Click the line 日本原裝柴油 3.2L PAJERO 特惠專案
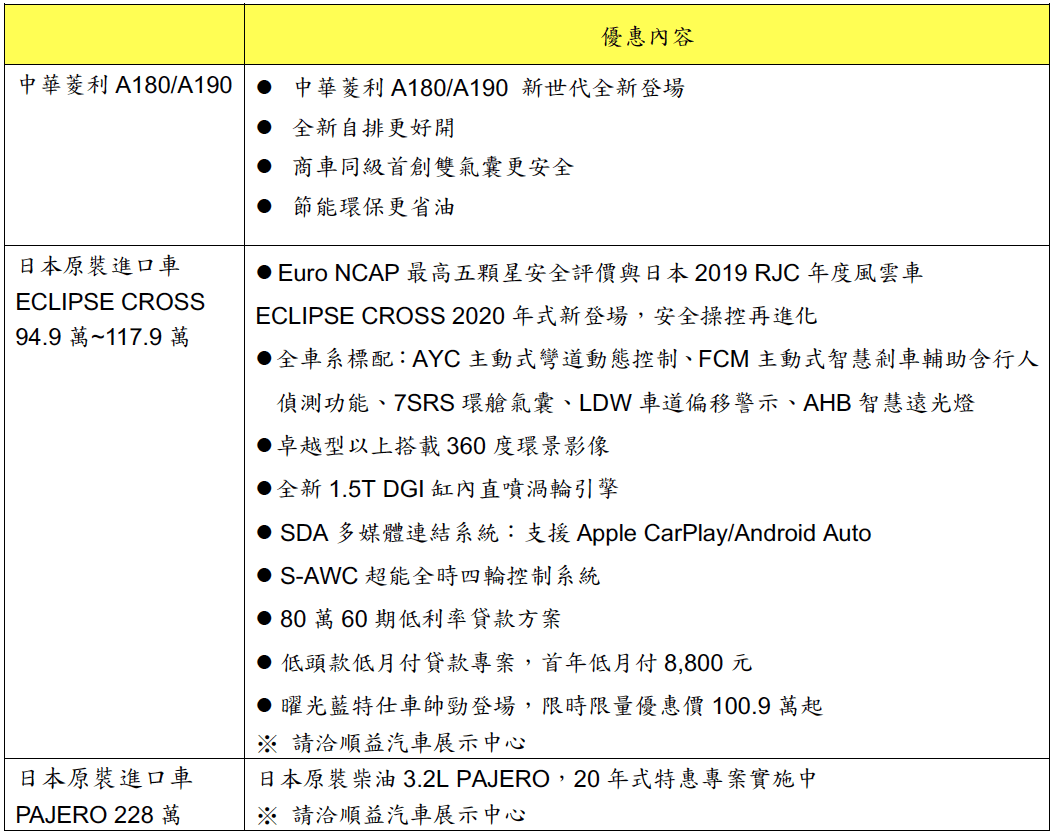This screenshot has width=1056, height=836. (x=537, y=779)
